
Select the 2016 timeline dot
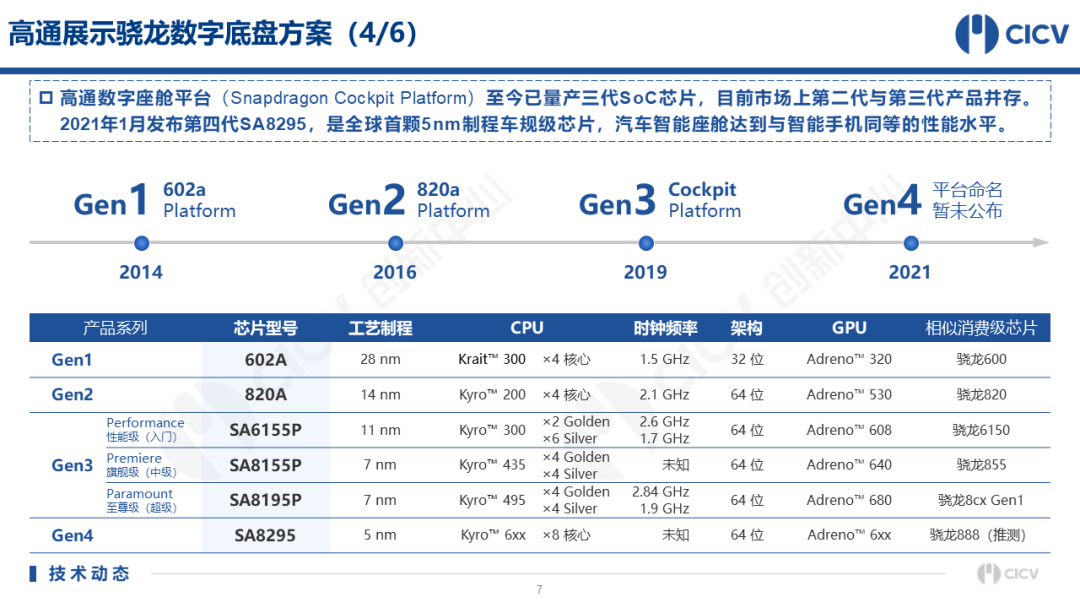395,243
